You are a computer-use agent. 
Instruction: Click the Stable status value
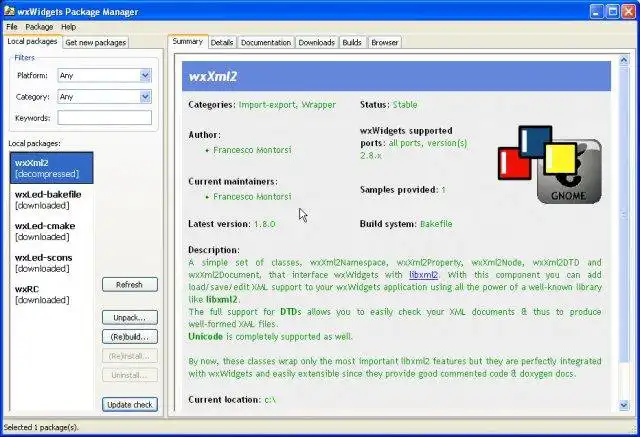pos(405,105)
